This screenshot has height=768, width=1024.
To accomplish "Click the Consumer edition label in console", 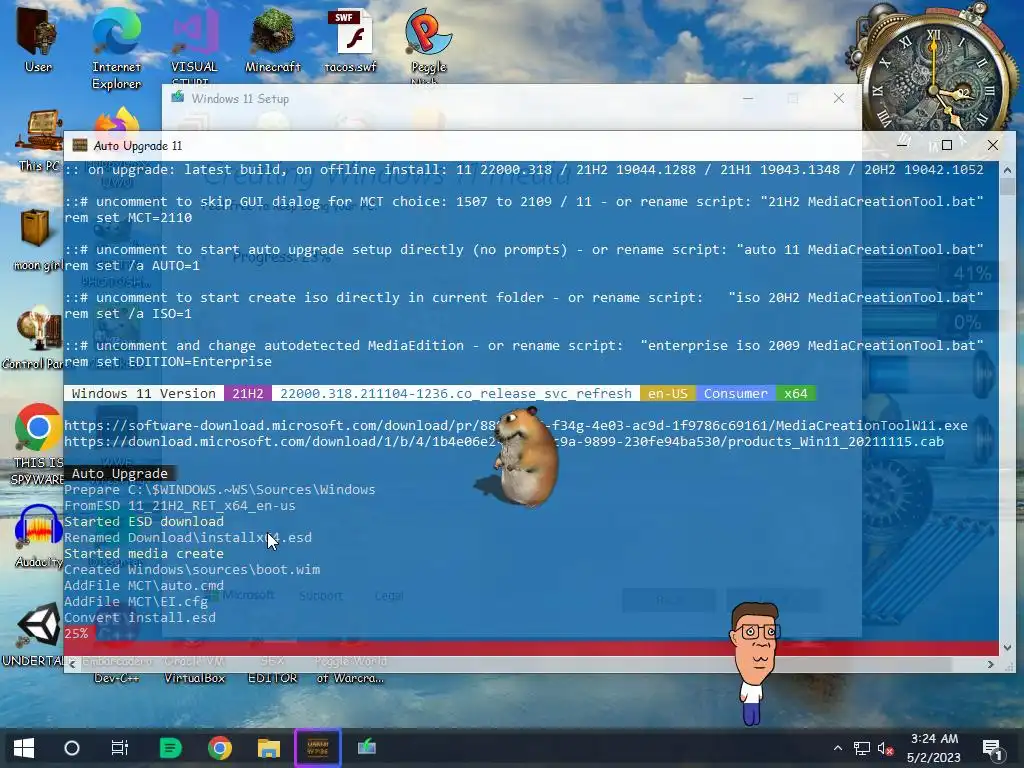I will click(x=735, y=393).
